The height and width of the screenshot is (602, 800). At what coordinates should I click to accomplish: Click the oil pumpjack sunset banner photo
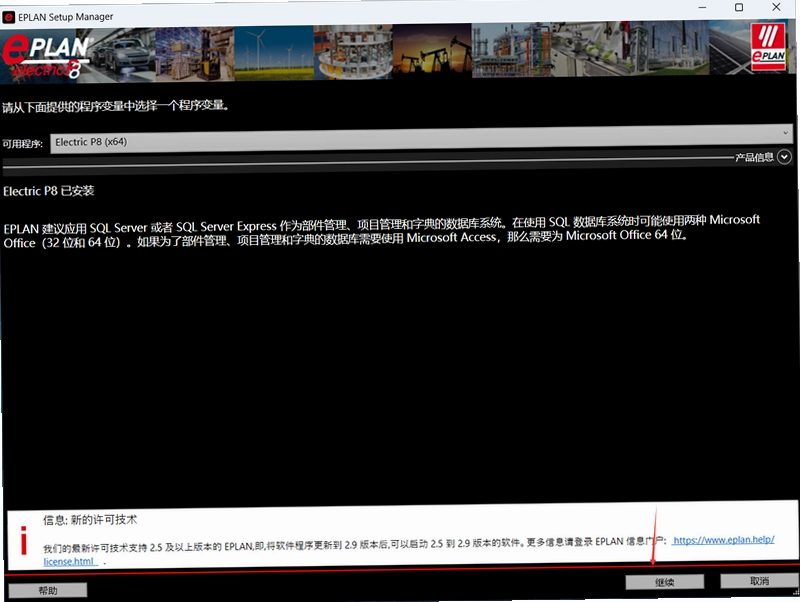(432, 51)
